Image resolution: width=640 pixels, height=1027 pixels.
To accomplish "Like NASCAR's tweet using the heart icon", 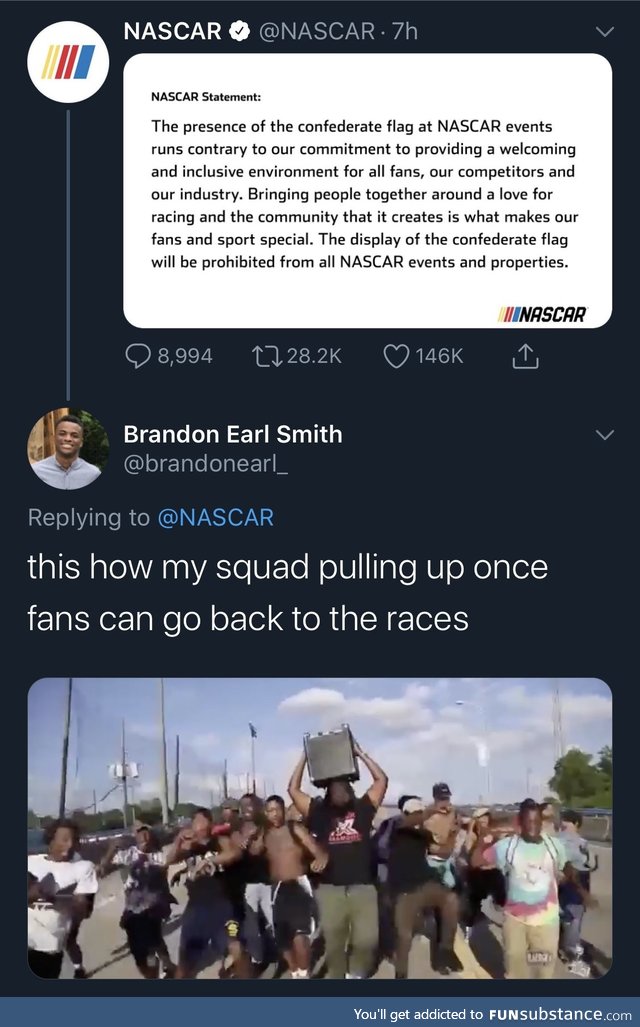I will click(399, 355).
